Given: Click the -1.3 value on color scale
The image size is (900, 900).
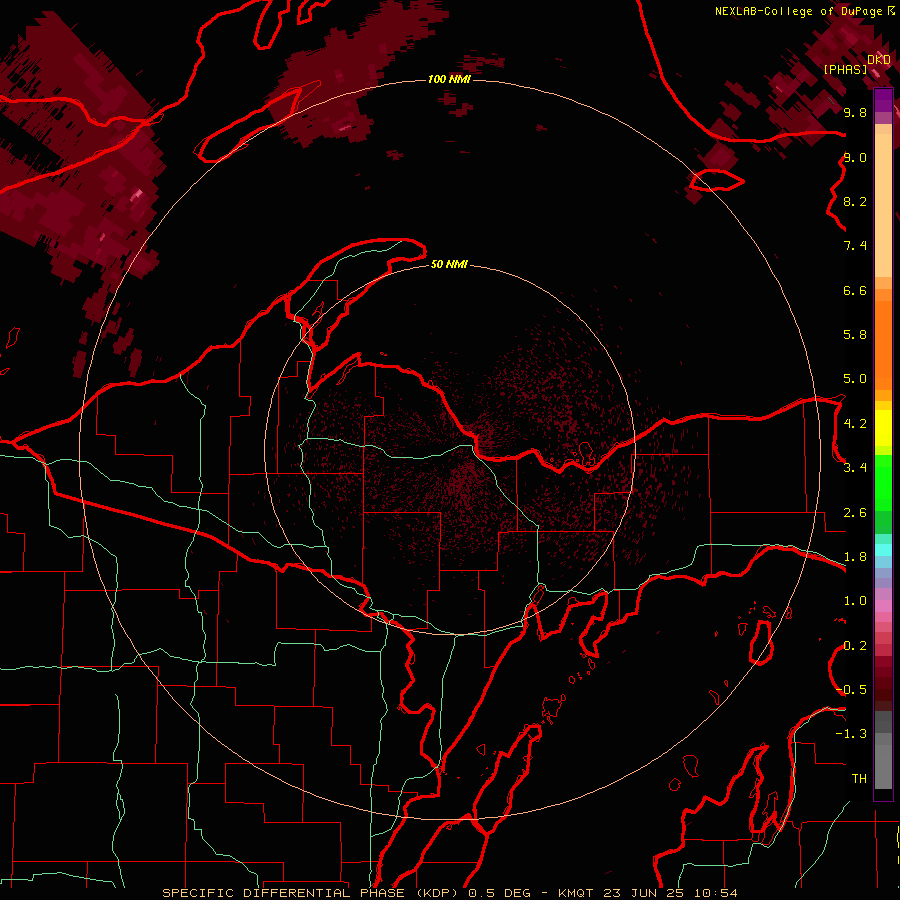Looking at the screenshot, I should 852,734.
